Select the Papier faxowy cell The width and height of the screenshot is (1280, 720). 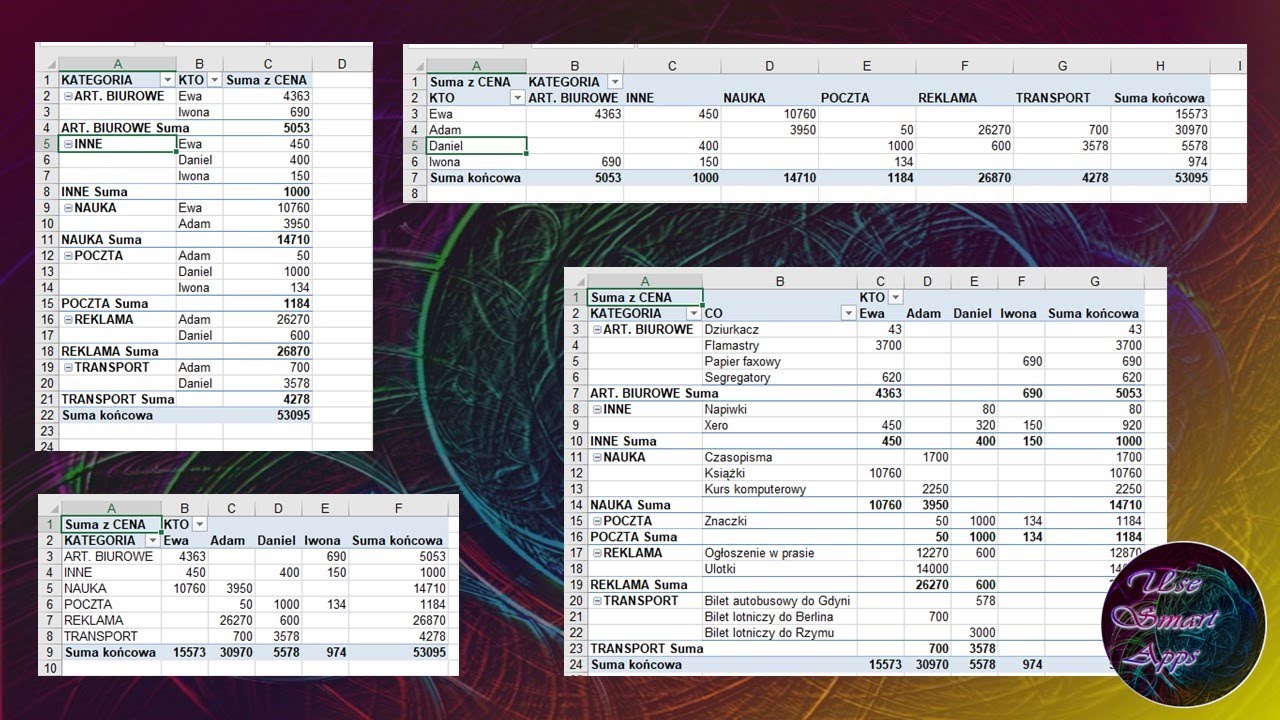[x=780, y=362]
